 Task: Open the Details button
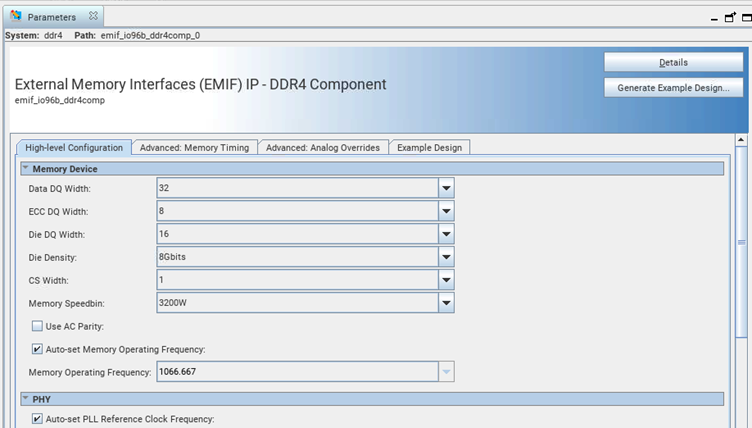tap(673, 62)
